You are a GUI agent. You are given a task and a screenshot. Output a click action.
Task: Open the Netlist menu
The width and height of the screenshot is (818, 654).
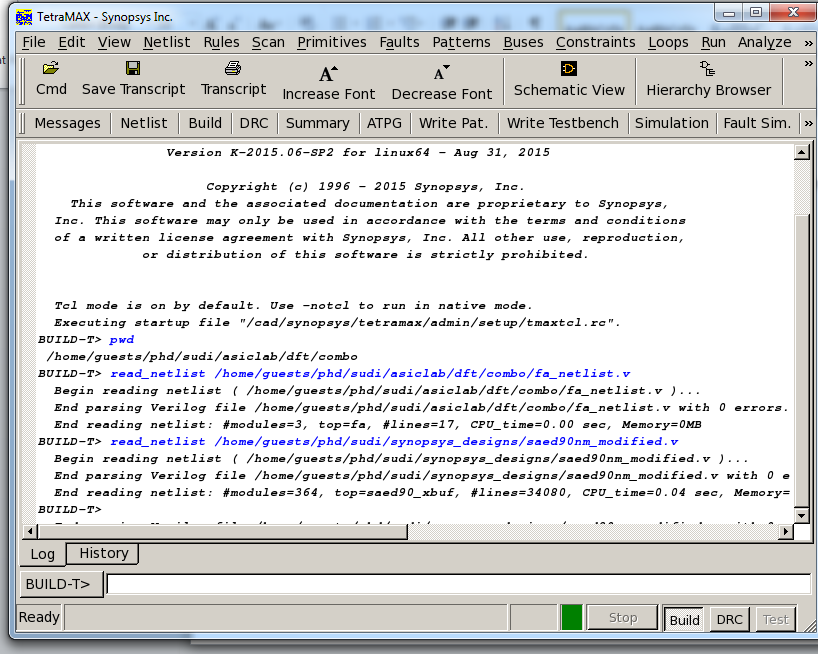point(167,42)
